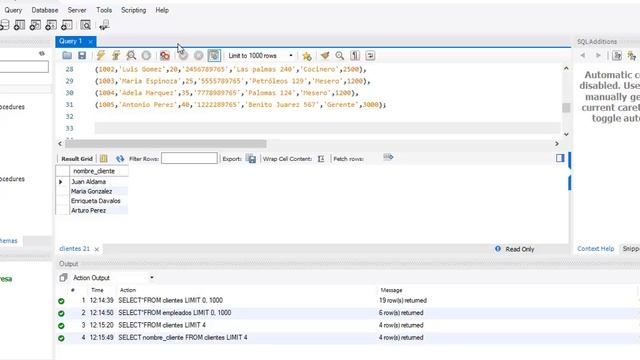Toggle the auto-commit mode button

[x=214, y=56]
